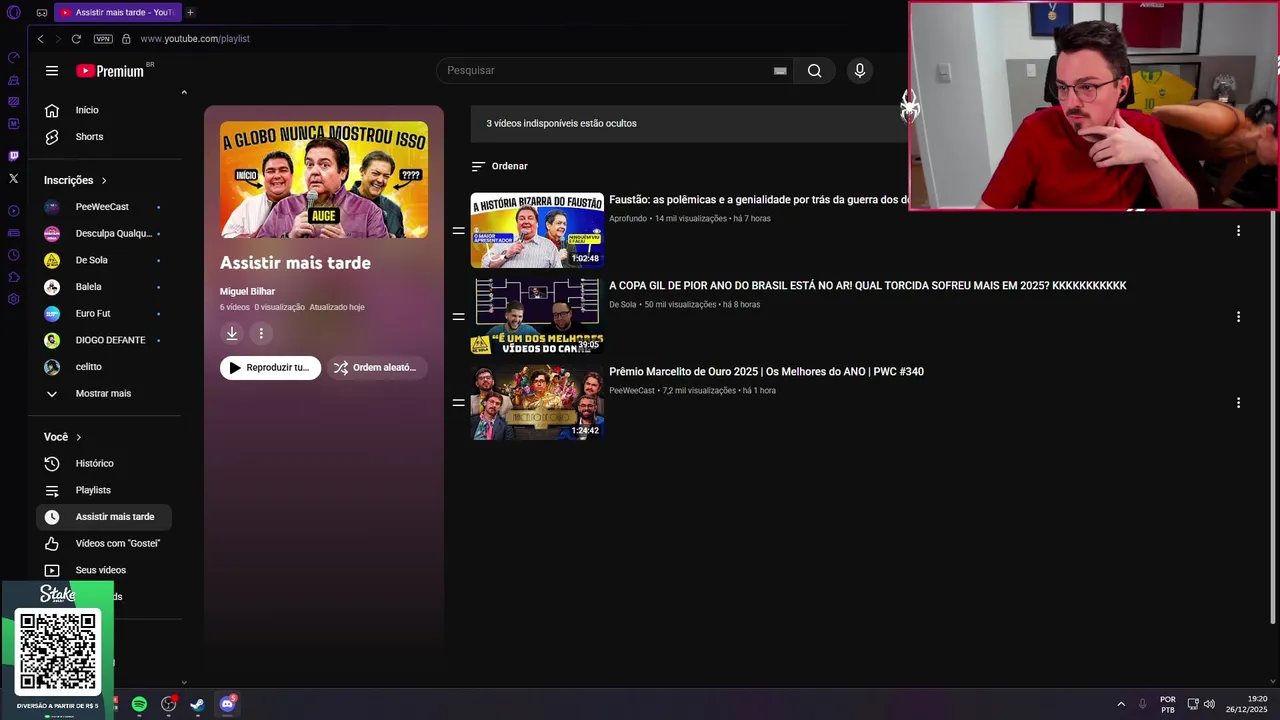
Task: Expand the Você section chevron
Action: pyautogui.click(x=79, y=437)
